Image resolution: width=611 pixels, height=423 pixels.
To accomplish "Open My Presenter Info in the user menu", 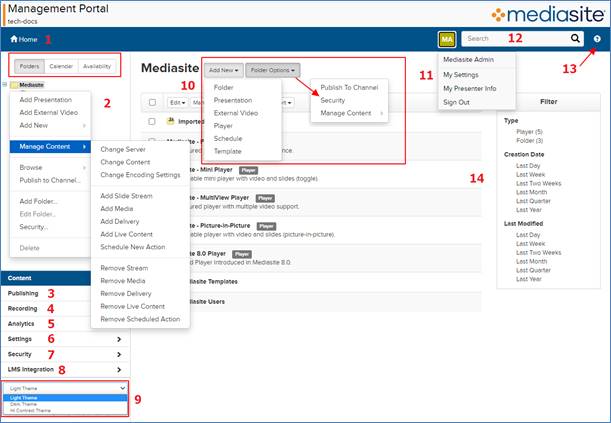I will coord(470,89).
